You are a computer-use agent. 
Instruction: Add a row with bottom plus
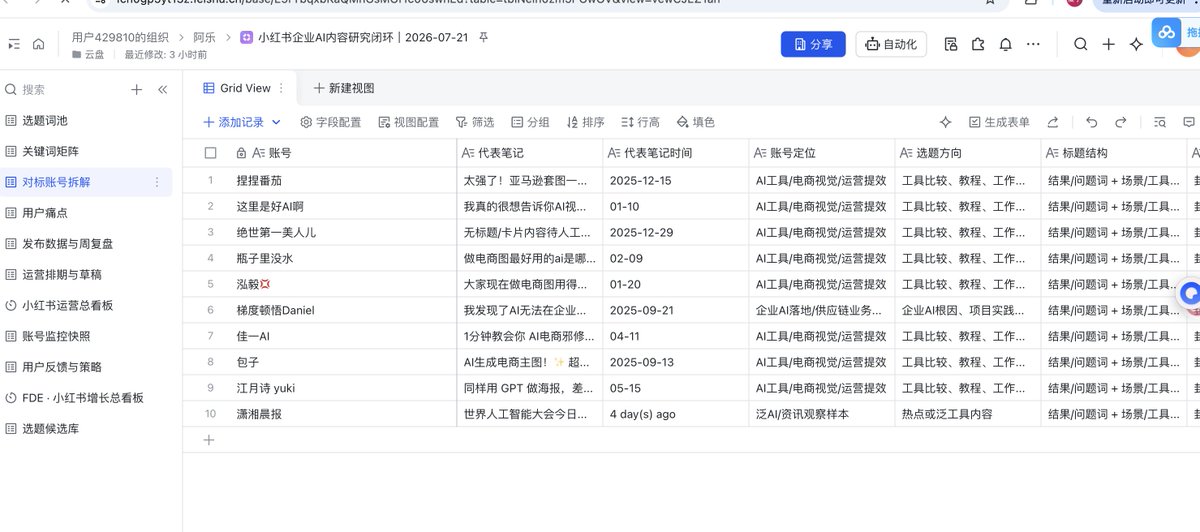(209, 440)
